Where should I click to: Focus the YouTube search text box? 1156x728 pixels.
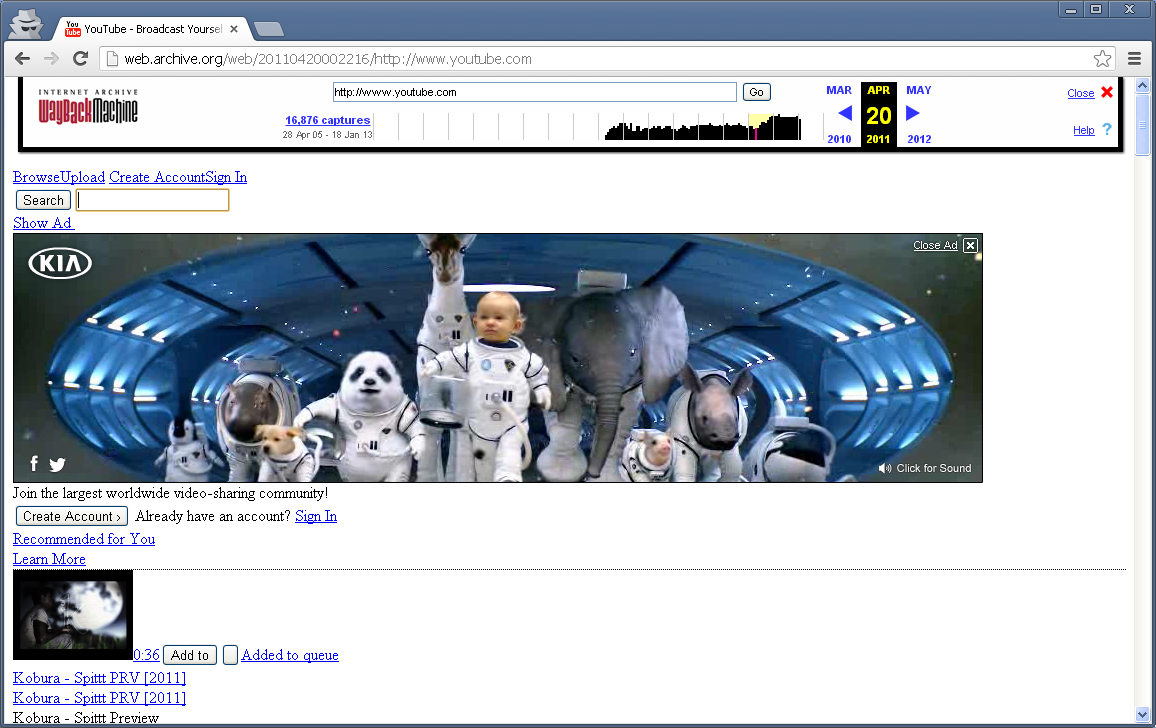153,200
